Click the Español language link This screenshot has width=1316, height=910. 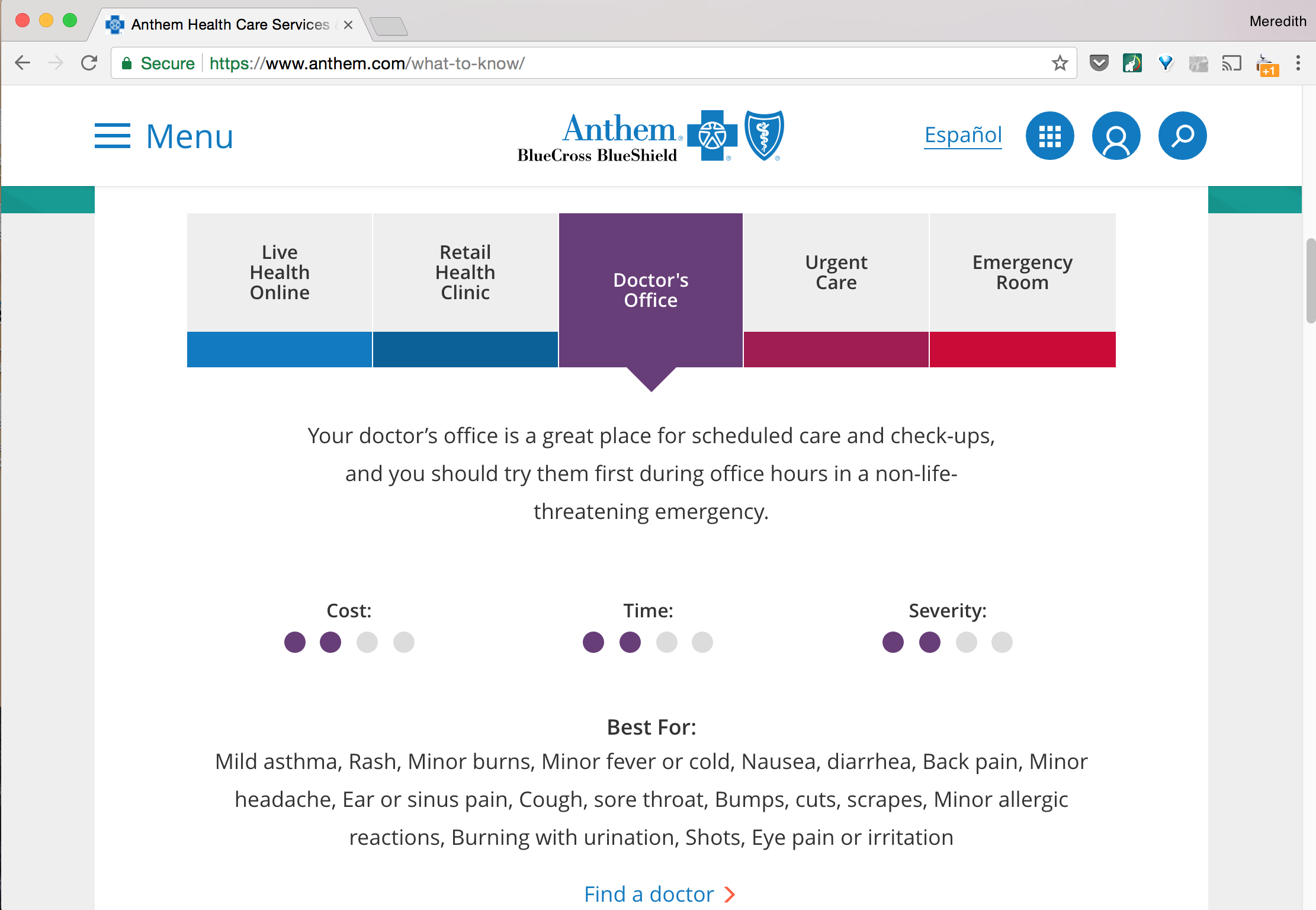963,136
